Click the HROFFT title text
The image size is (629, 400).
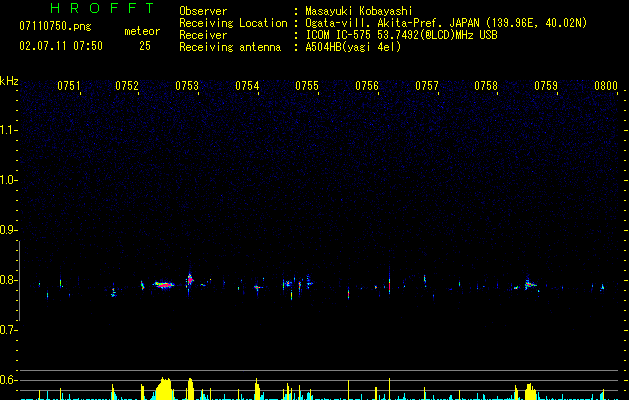coord(103,8)
